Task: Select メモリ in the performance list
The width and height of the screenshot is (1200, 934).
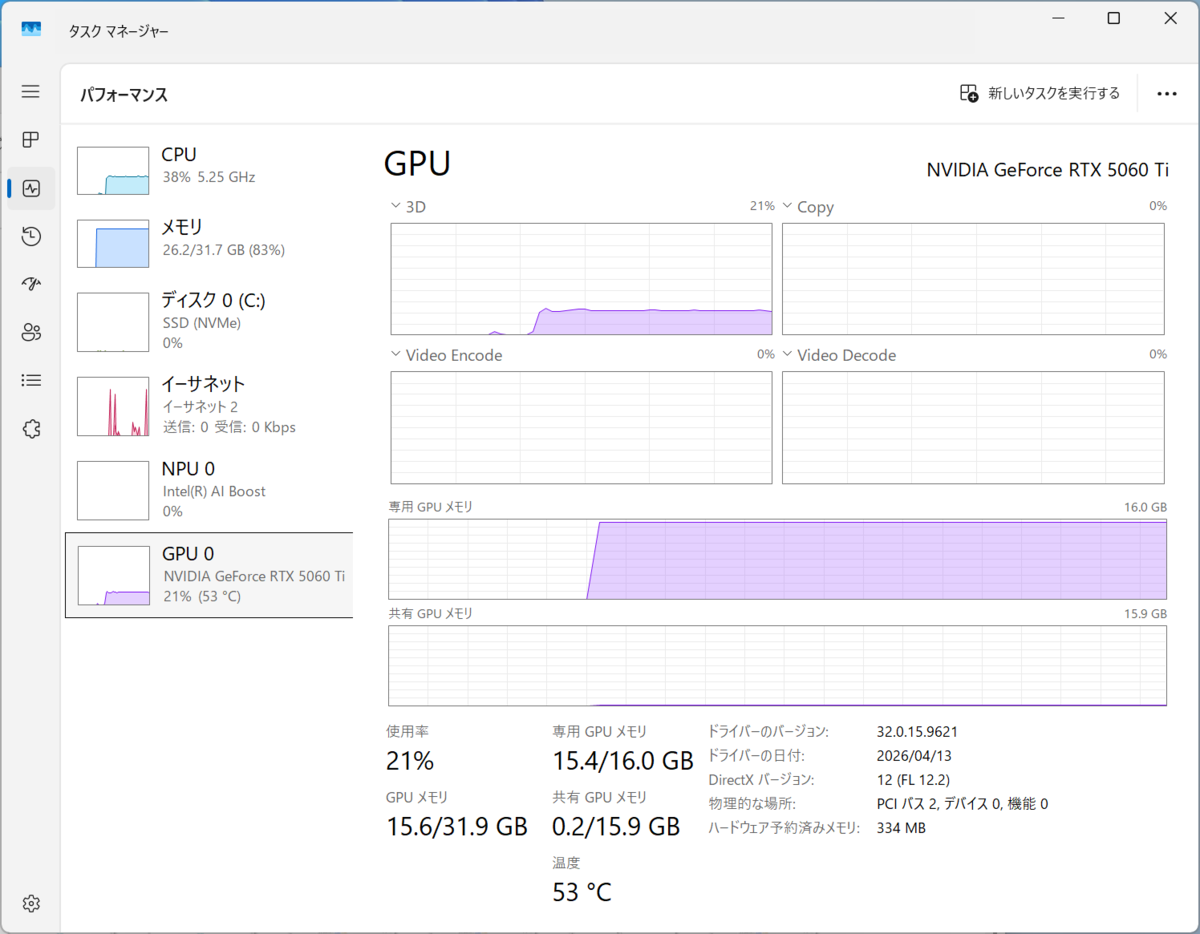Action: point(209,239)
